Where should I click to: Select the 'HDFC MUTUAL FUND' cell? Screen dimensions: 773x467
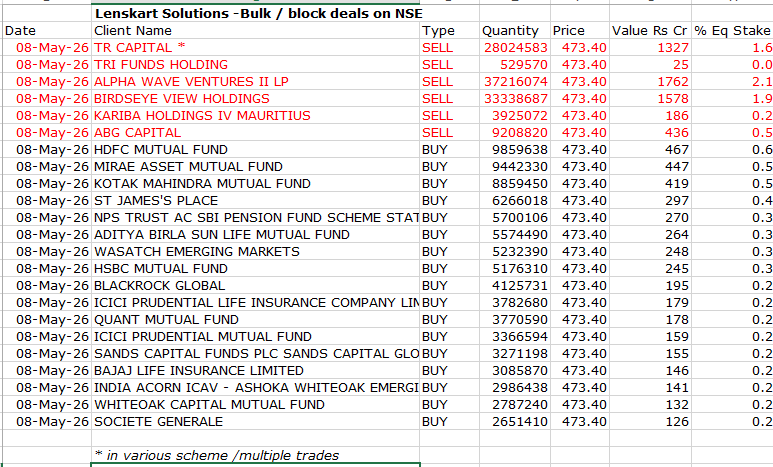(x=255, y=150)
